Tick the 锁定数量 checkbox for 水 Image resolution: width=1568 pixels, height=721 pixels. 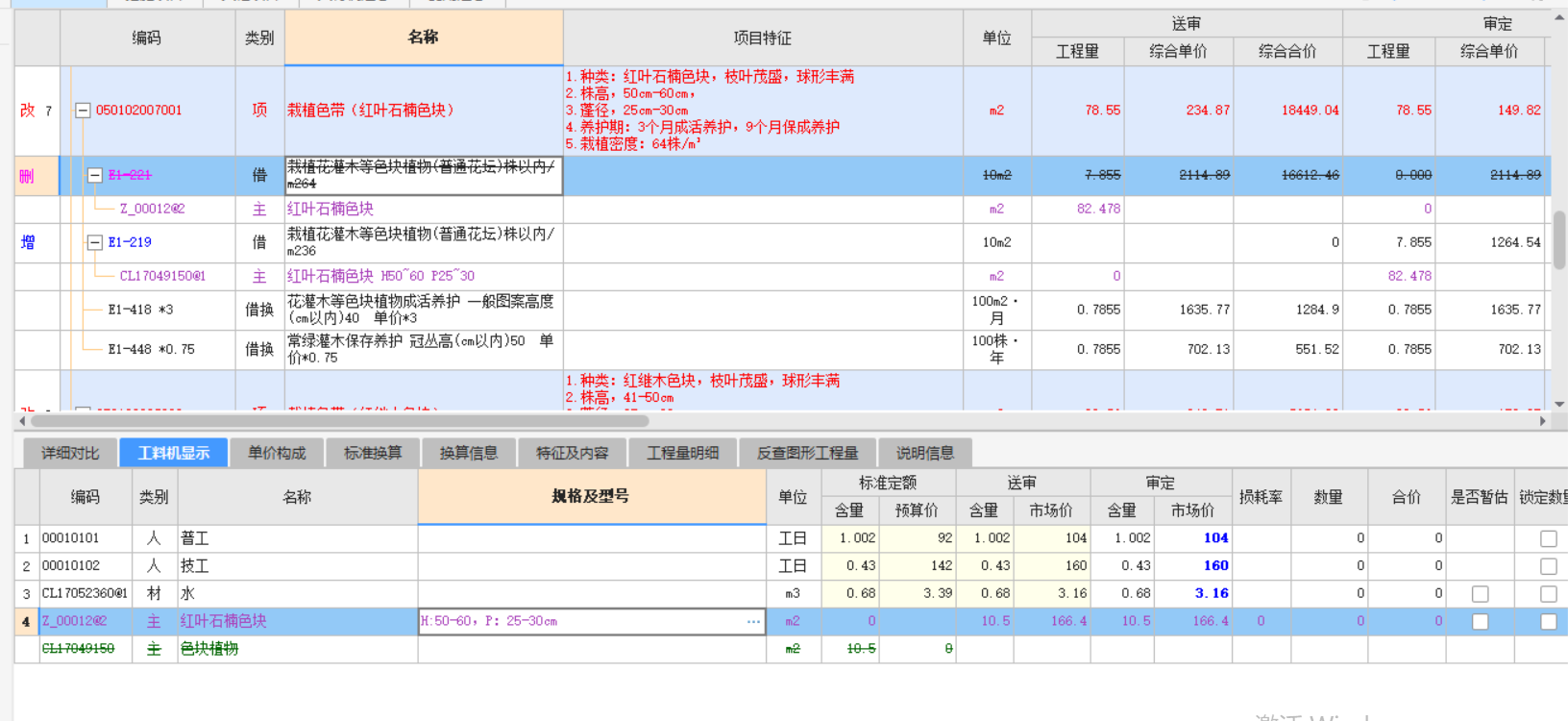tap(1548, 594)
